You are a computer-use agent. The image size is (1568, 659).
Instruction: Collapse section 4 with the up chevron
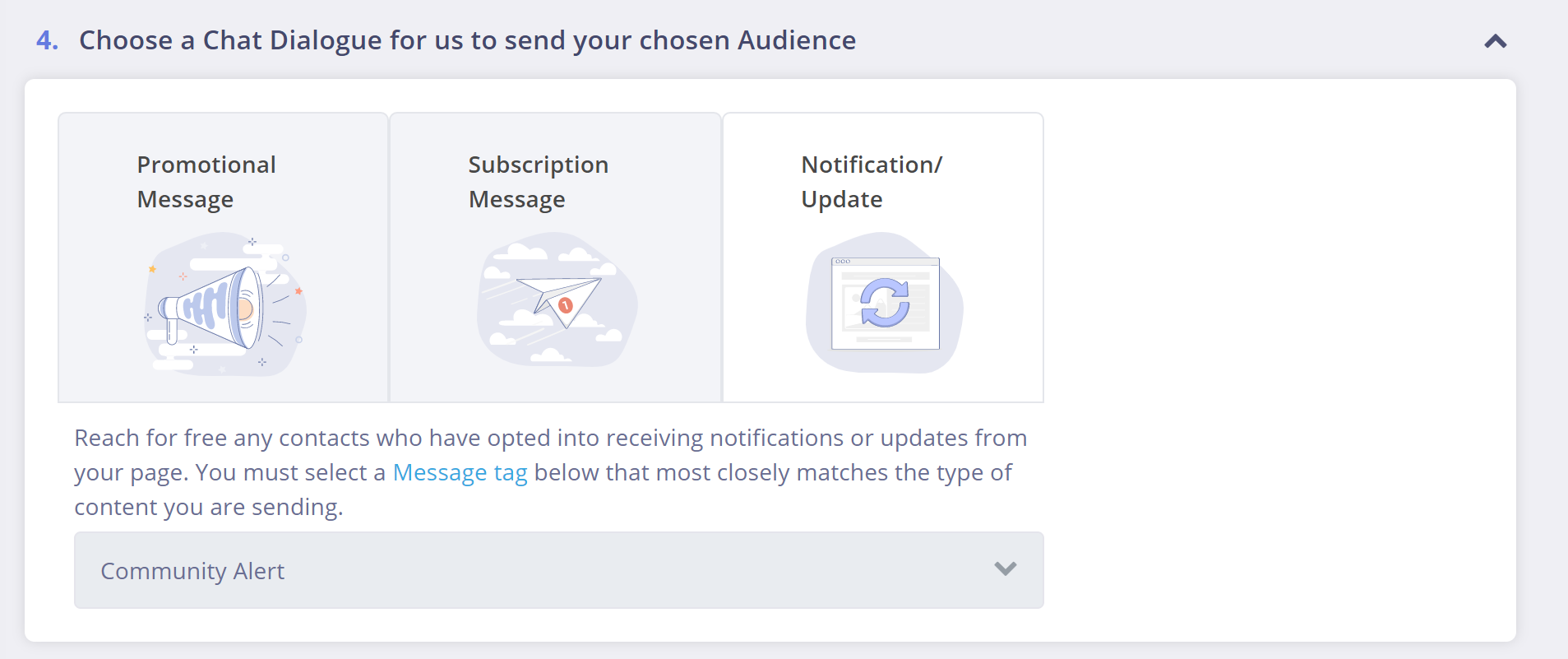pos(1496,41)
